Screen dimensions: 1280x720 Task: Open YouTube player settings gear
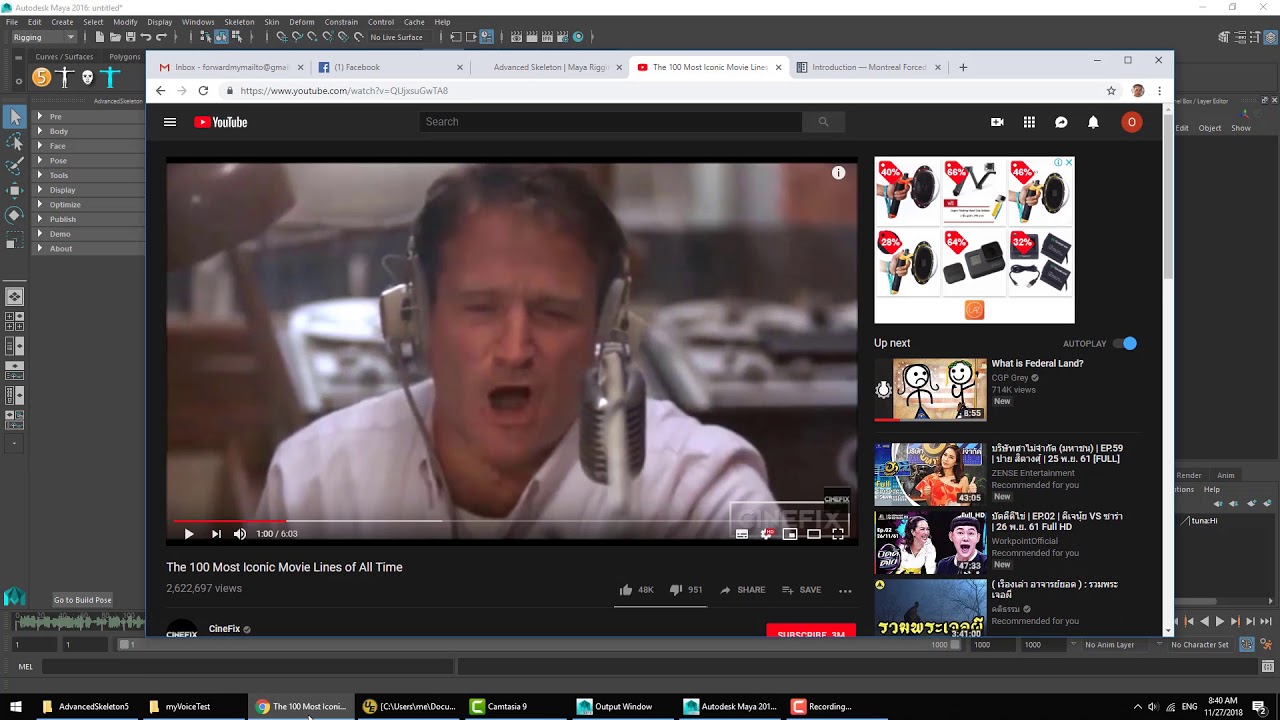(x=766, y=534)
